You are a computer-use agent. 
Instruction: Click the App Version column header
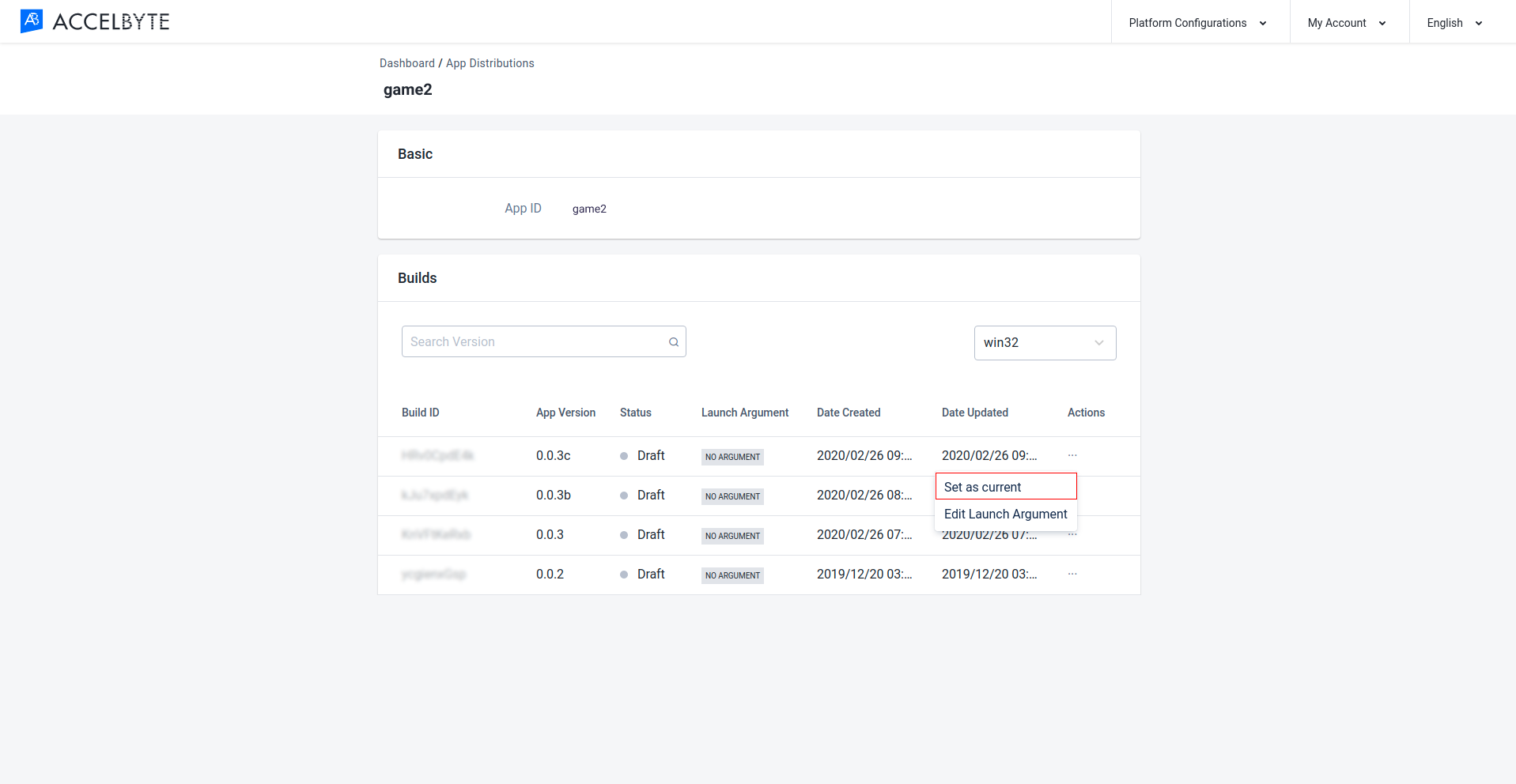tap(565, 413)
